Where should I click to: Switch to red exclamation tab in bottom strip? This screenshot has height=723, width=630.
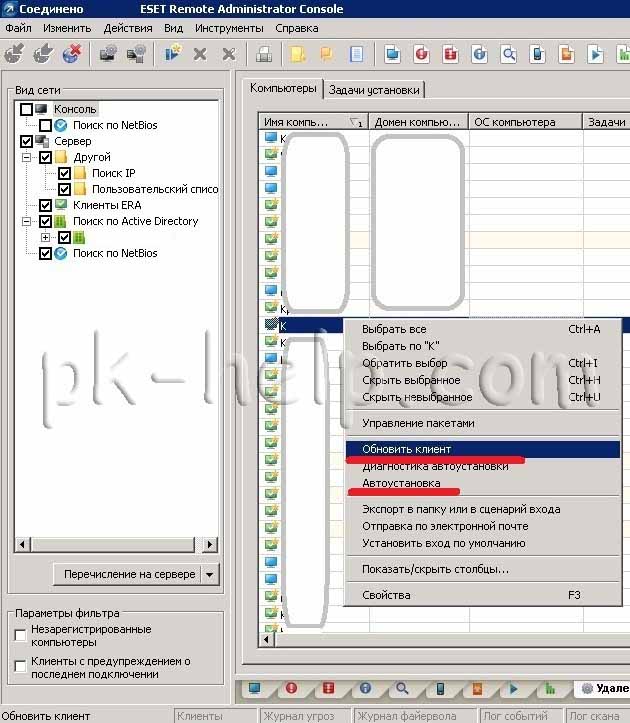tap(291, 688)
